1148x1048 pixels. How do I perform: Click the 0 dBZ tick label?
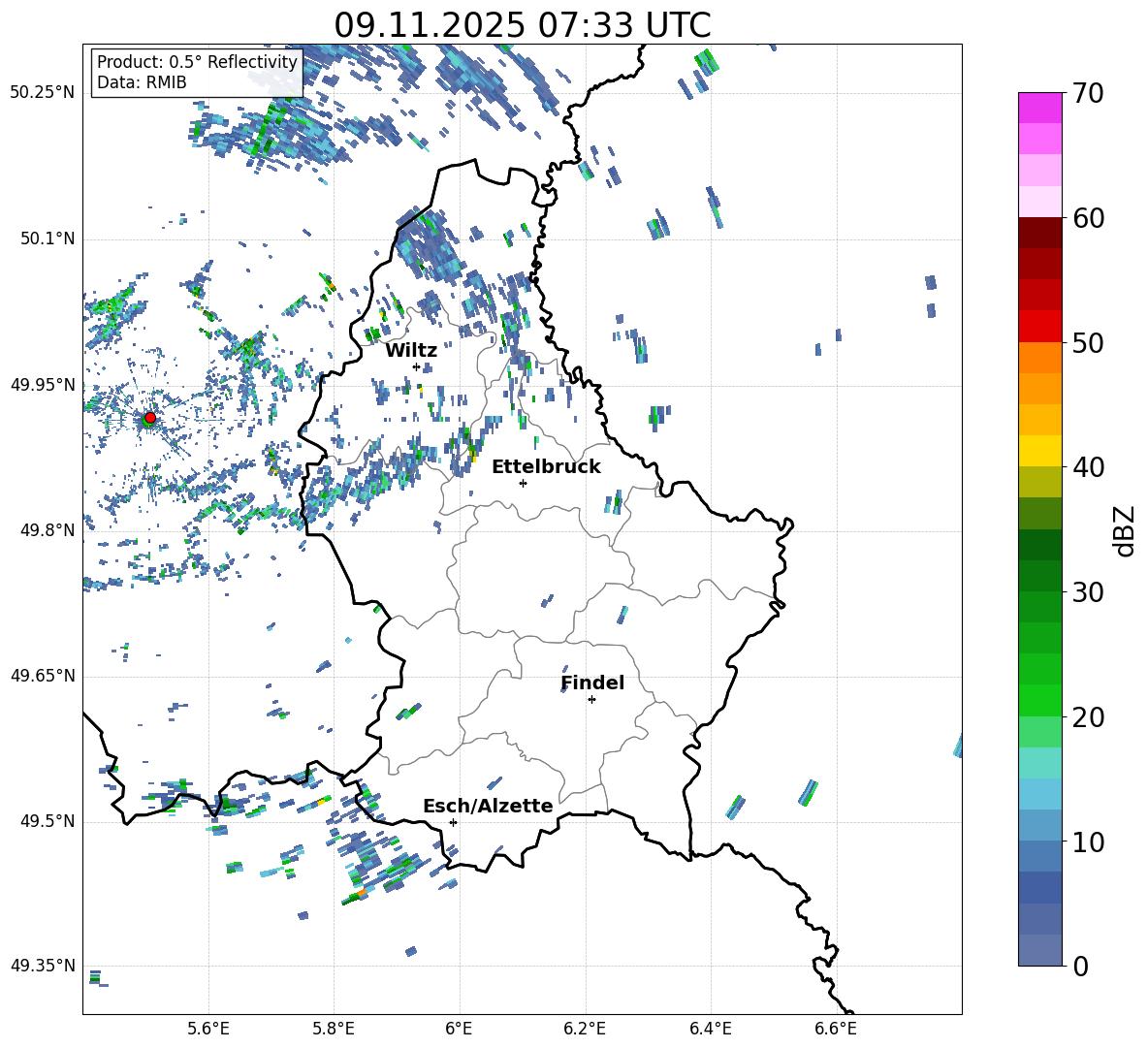click(x=1080, y=966)
